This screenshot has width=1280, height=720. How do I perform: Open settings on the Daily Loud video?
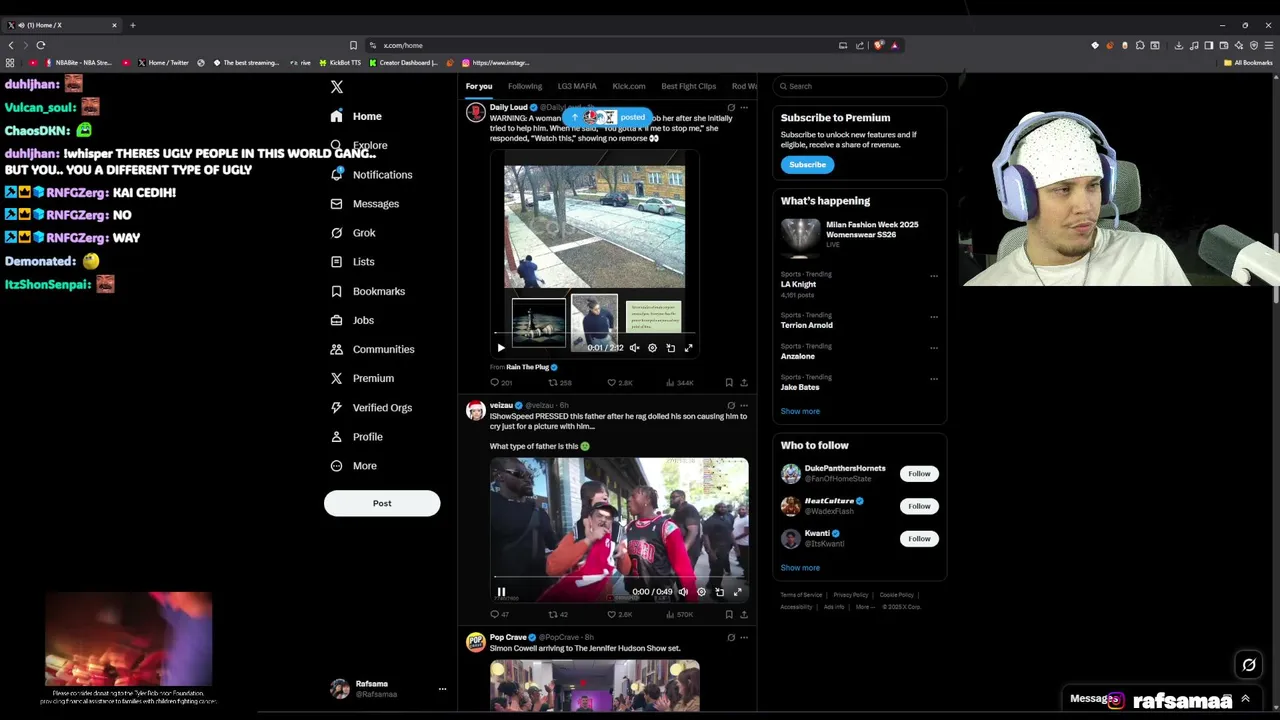[x=652, y=348]
